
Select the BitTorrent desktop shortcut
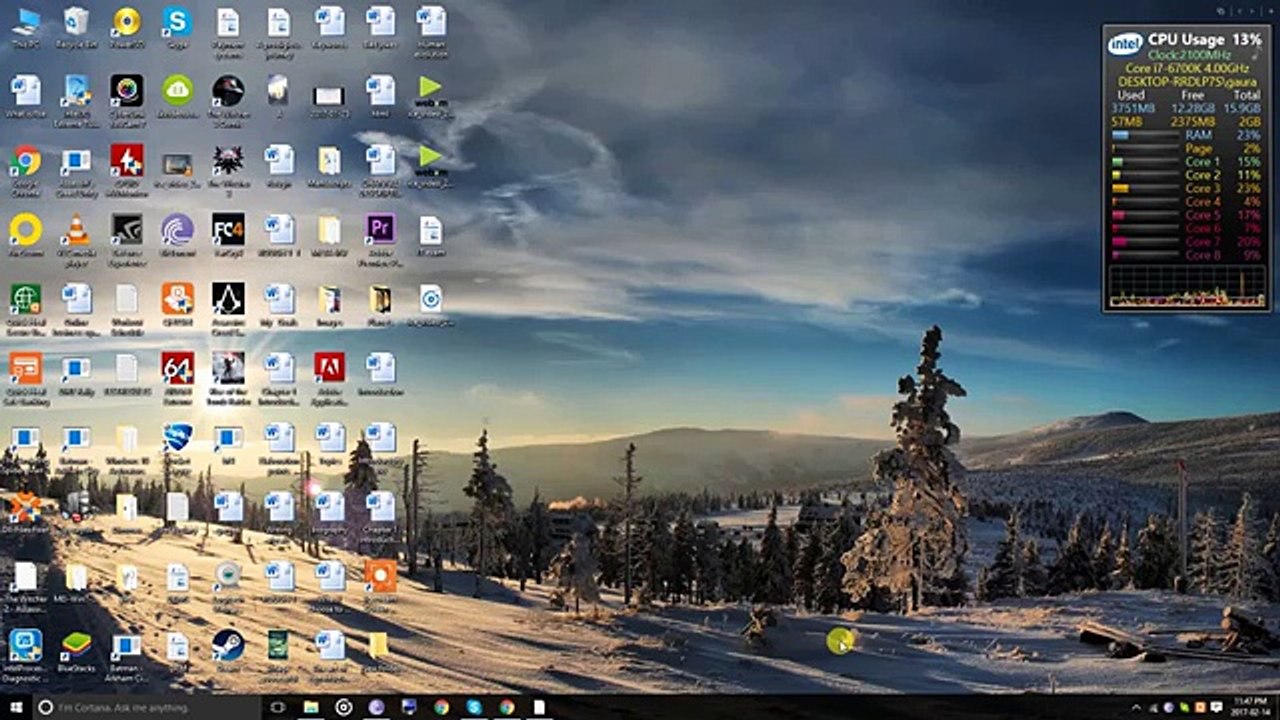(177, 237)
